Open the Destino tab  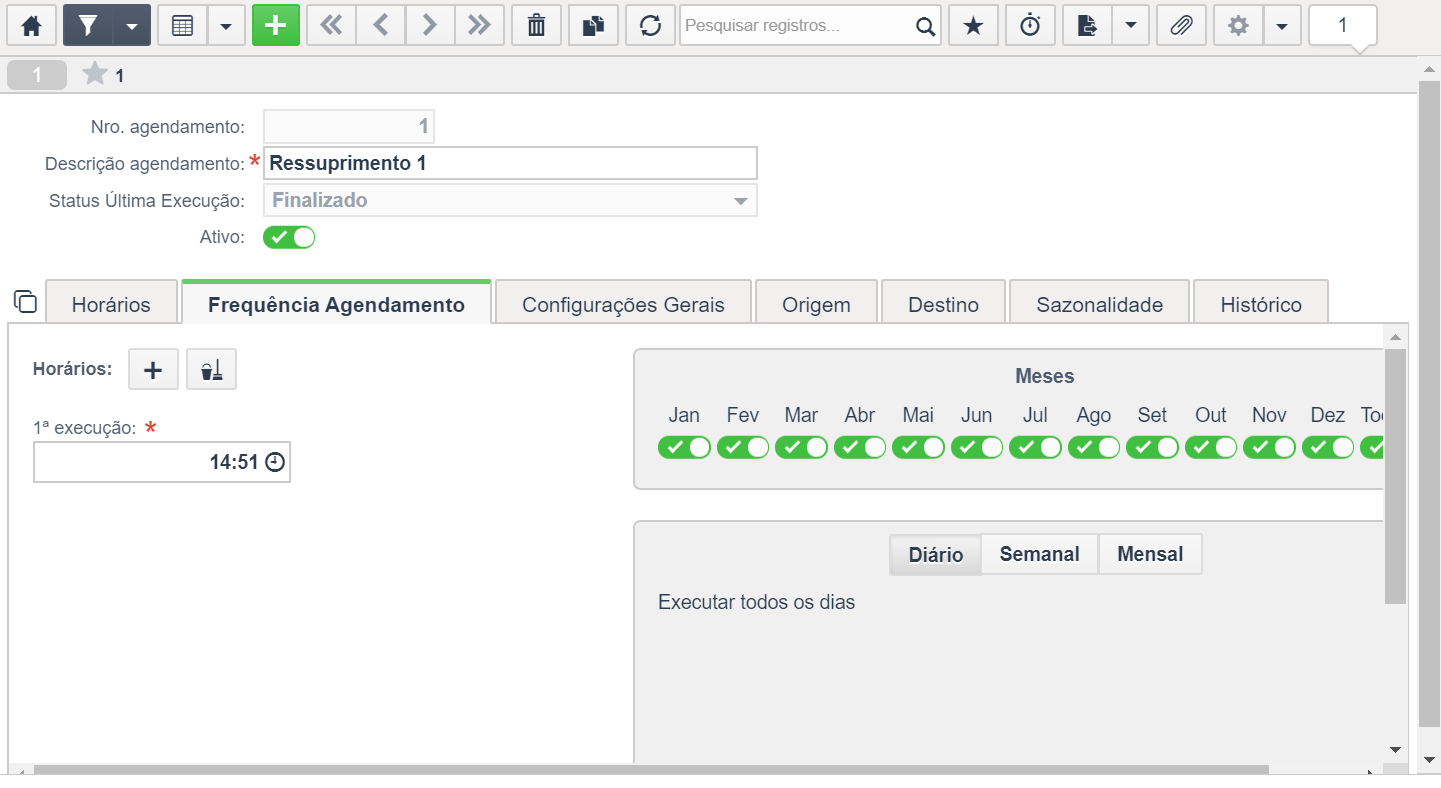(x=943, y=304)
